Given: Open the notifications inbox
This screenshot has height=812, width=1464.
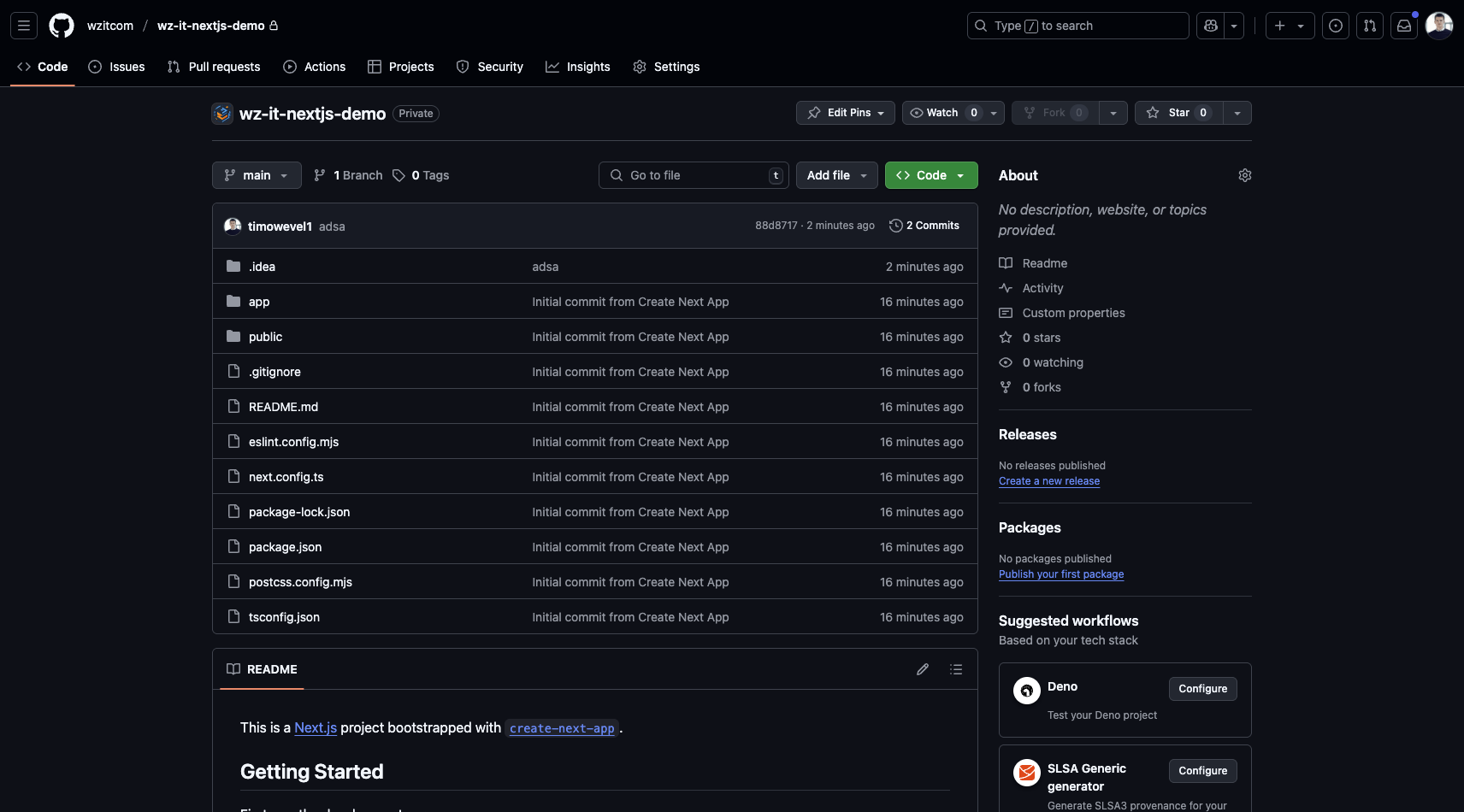Looking at the screenshot, I should coord(1404,26).
